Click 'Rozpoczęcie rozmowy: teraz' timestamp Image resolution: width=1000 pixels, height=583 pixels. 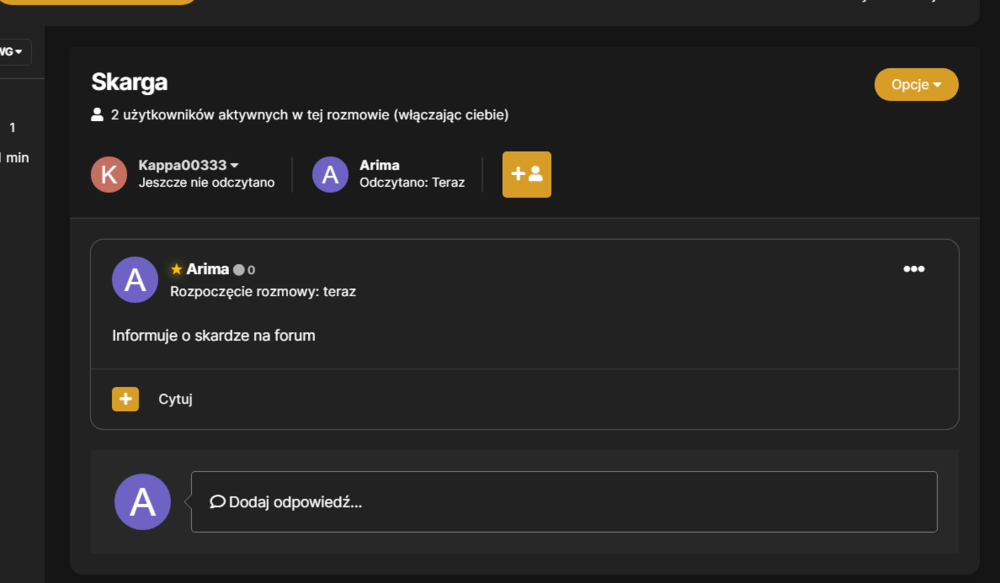click(x=263, y=292)
